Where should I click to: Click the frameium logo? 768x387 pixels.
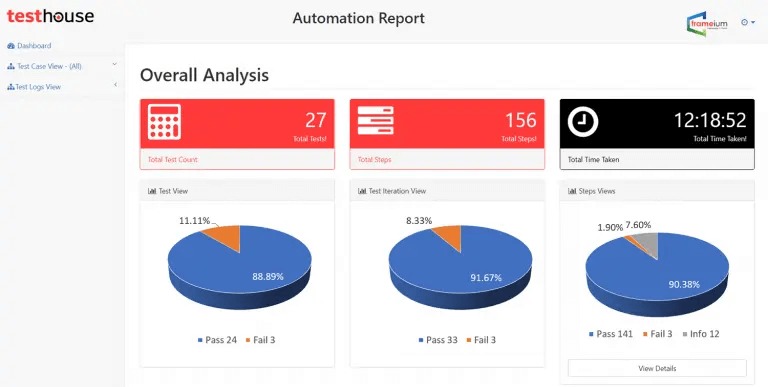[707, 24]
